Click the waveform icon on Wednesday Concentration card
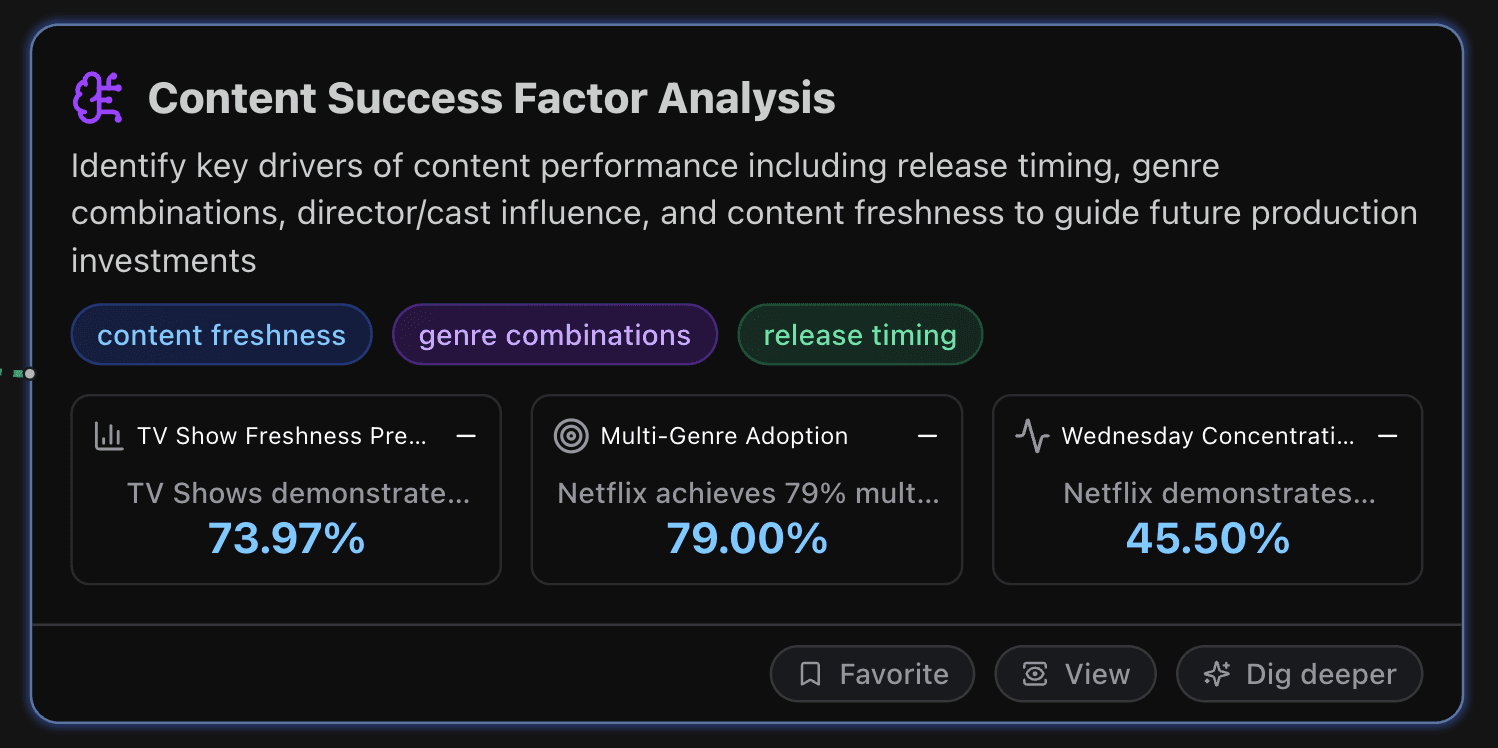This screenshot has width=1498, height=748. coord(1031,435)
